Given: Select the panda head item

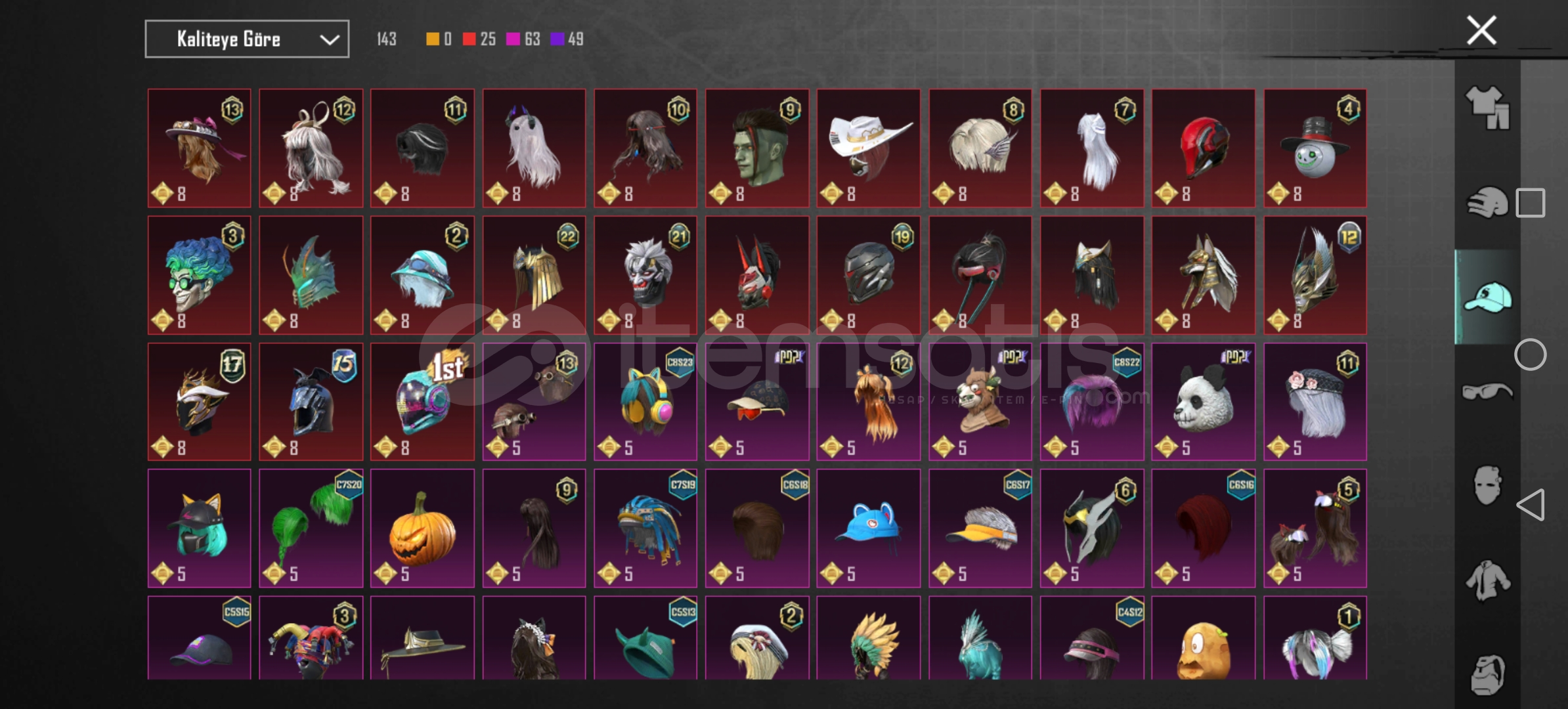Looking at the screenshot, I should pos(1203,402).
